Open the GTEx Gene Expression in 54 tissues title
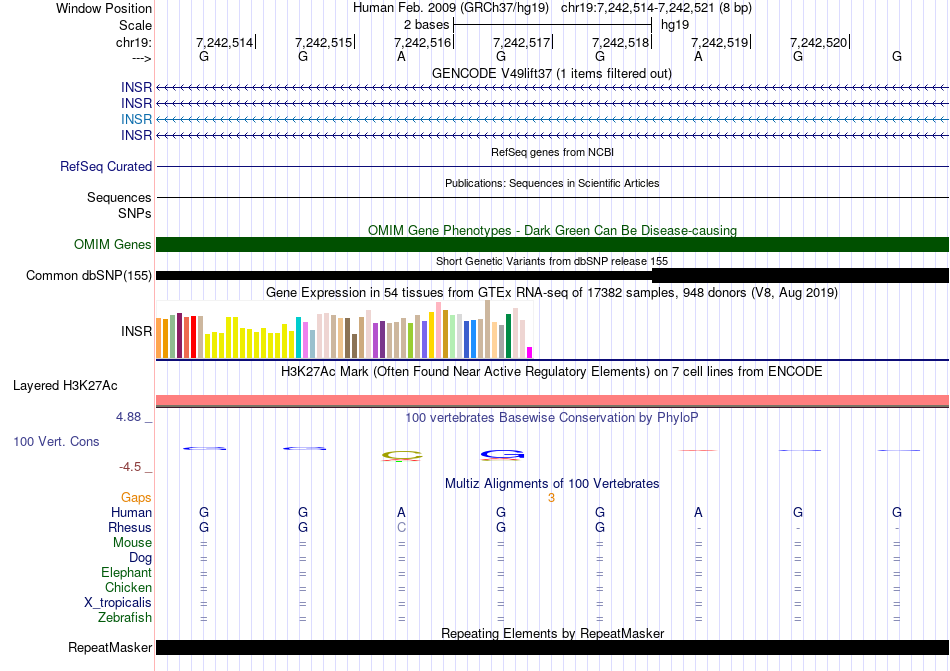Image resolution: width=950 pixels, height=671 pixels. tap(552, 293)
